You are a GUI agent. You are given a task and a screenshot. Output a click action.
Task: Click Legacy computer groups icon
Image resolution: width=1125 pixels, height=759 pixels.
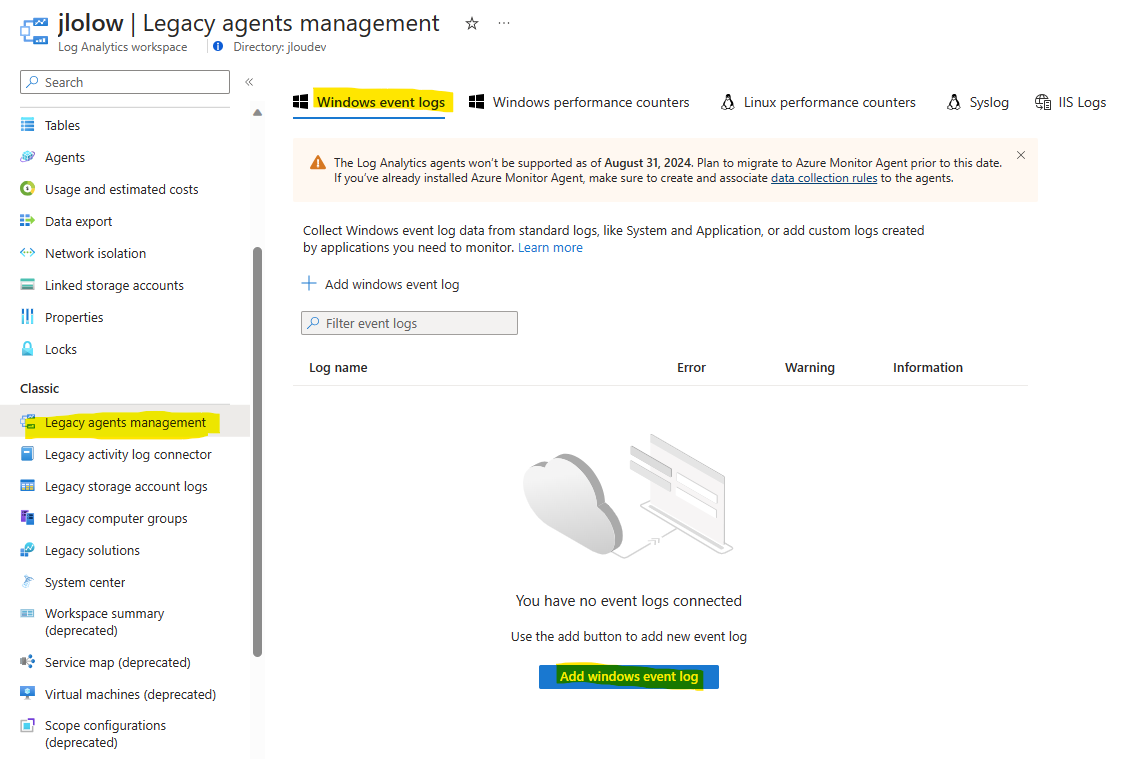pyautogui.click(x=27, y=517)
